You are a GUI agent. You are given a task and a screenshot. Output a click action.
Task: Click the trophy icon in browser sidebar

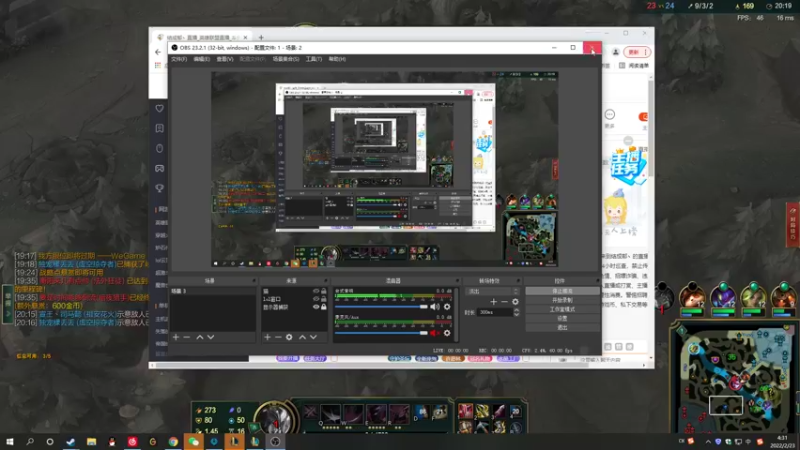tap(160, 188)
